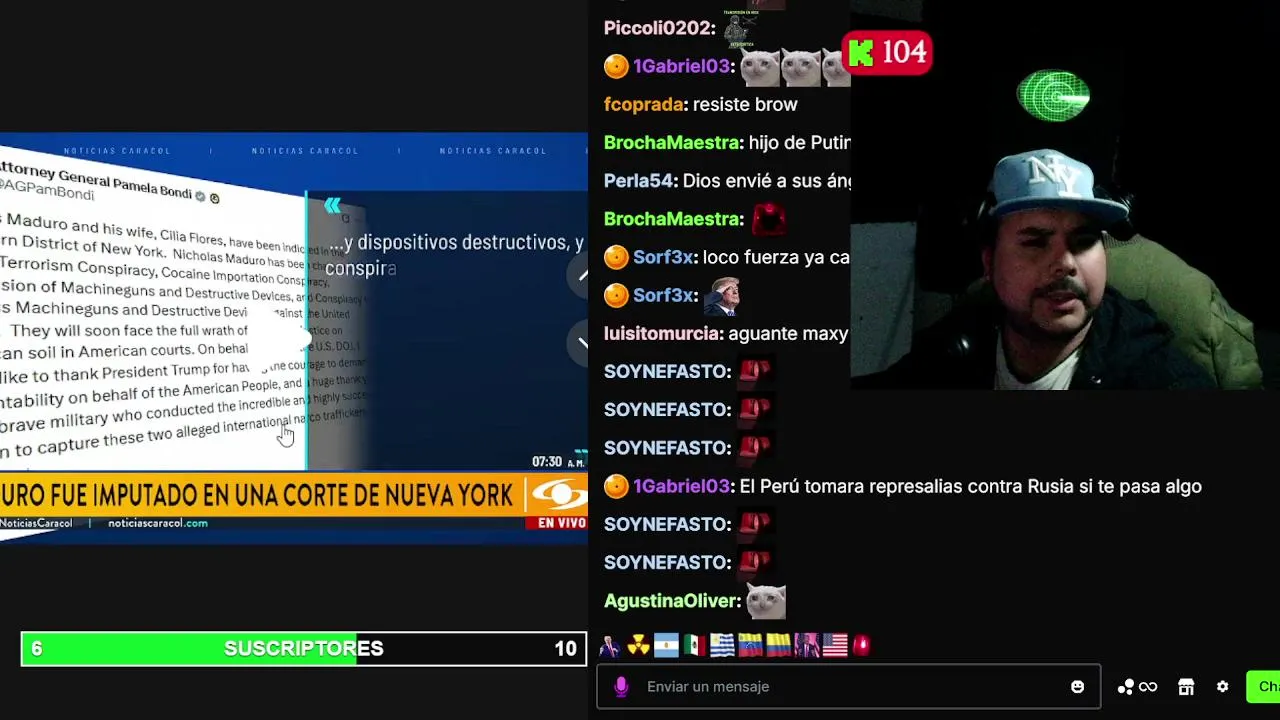Pick the first Trump emote in quick emote bar
This screenshot has height=720, width=1280.
[x=610, y=645]
